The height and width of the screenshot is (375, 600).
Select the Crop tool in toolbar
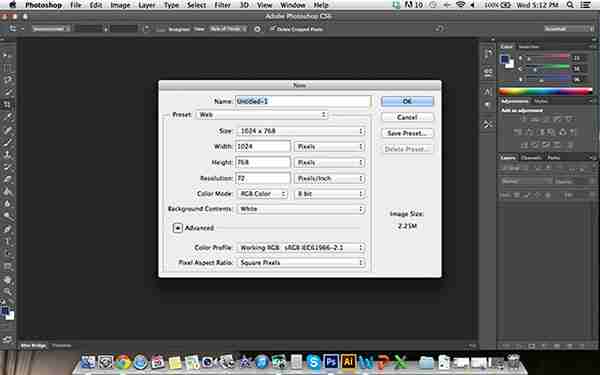coord(7,104)
